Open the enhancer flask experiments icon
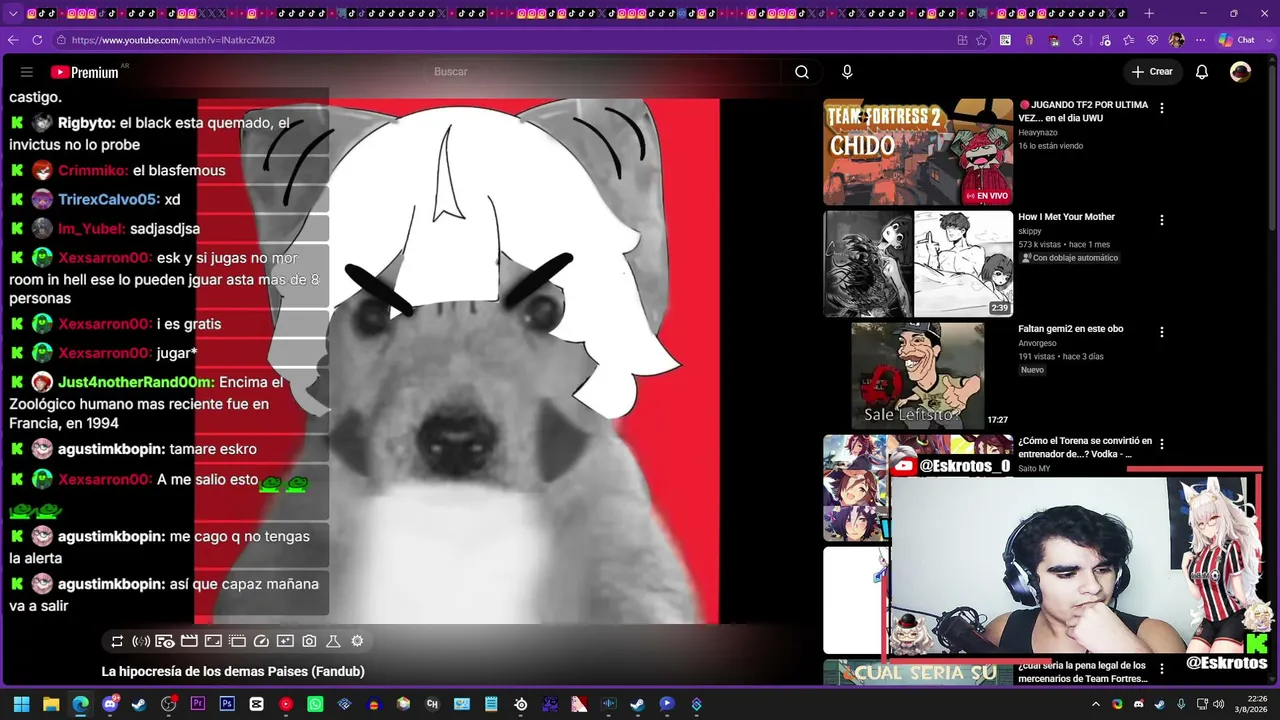 point(333,641)
